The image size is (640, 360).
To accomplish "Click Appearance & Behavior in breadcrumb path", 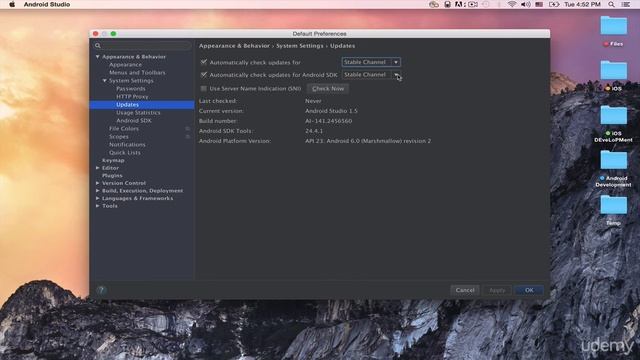I will [x=234, y=46].
